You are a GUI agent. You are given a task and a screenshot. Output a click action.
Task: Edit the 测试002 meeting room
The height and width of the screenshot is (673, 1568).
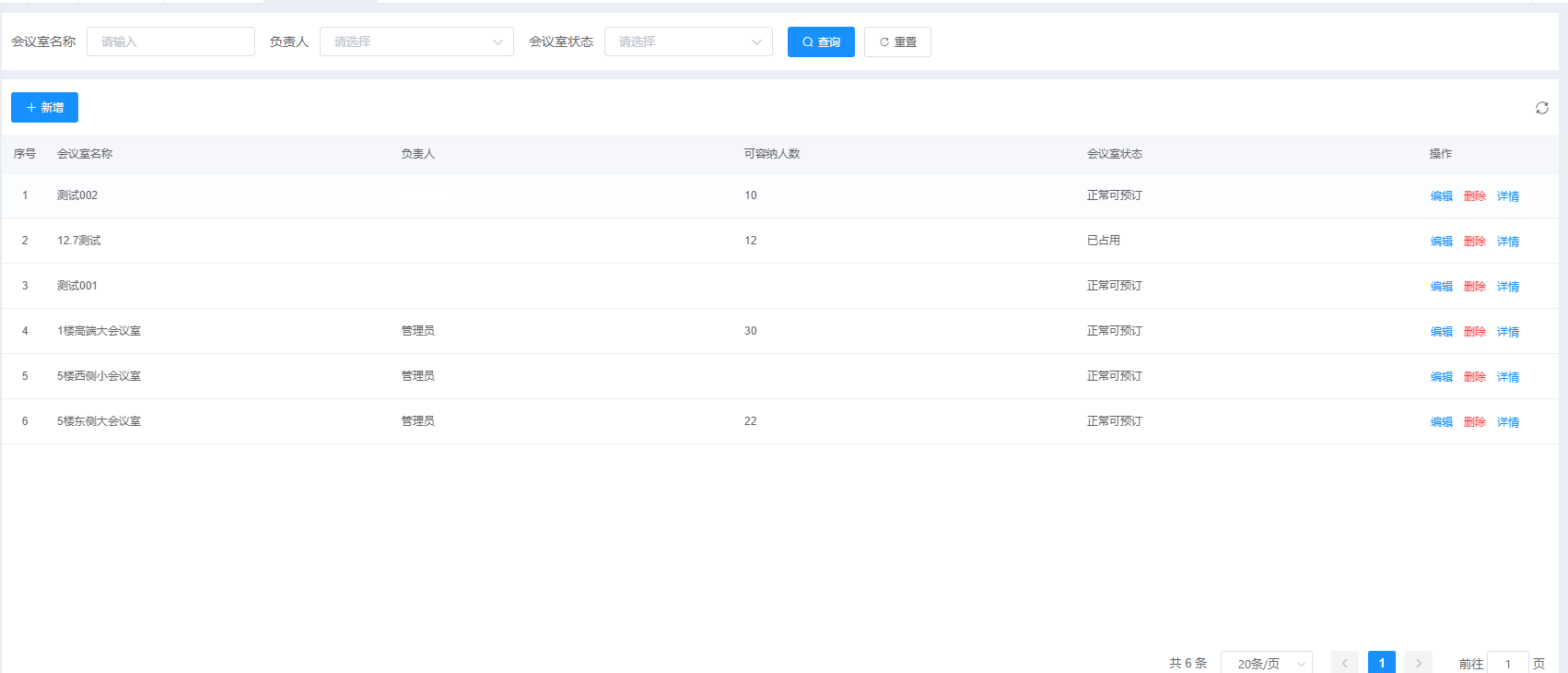pyautogui.click(x=1441, y=196)
